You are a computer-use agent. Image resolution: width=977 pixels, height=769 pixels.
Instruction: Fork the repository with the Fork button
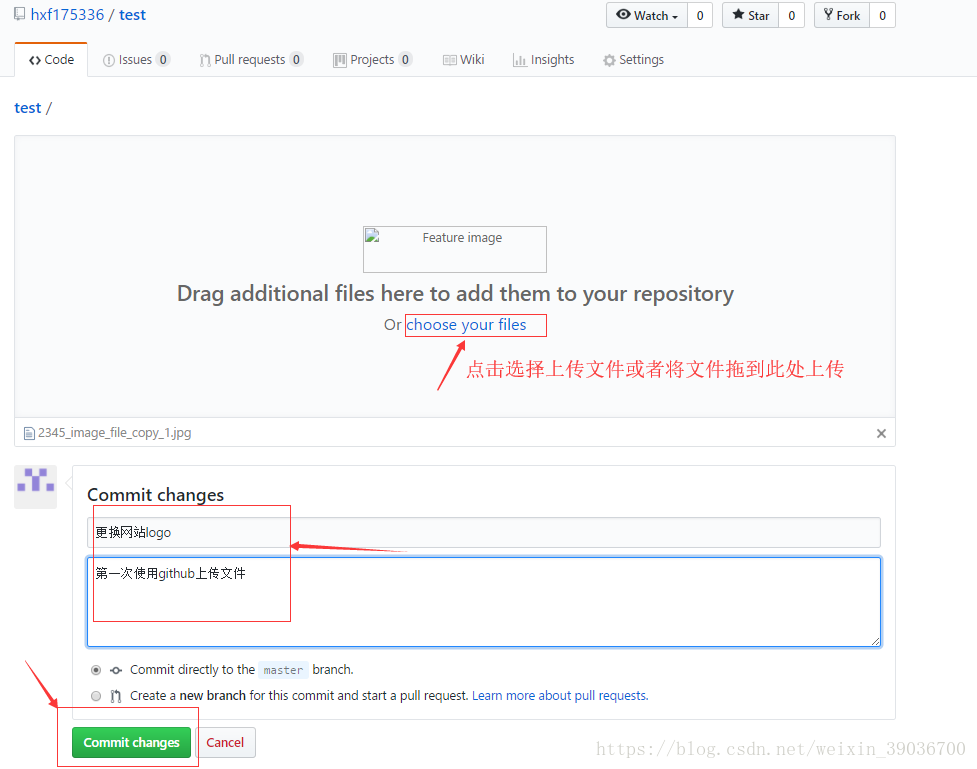click(x=841, y=16)
